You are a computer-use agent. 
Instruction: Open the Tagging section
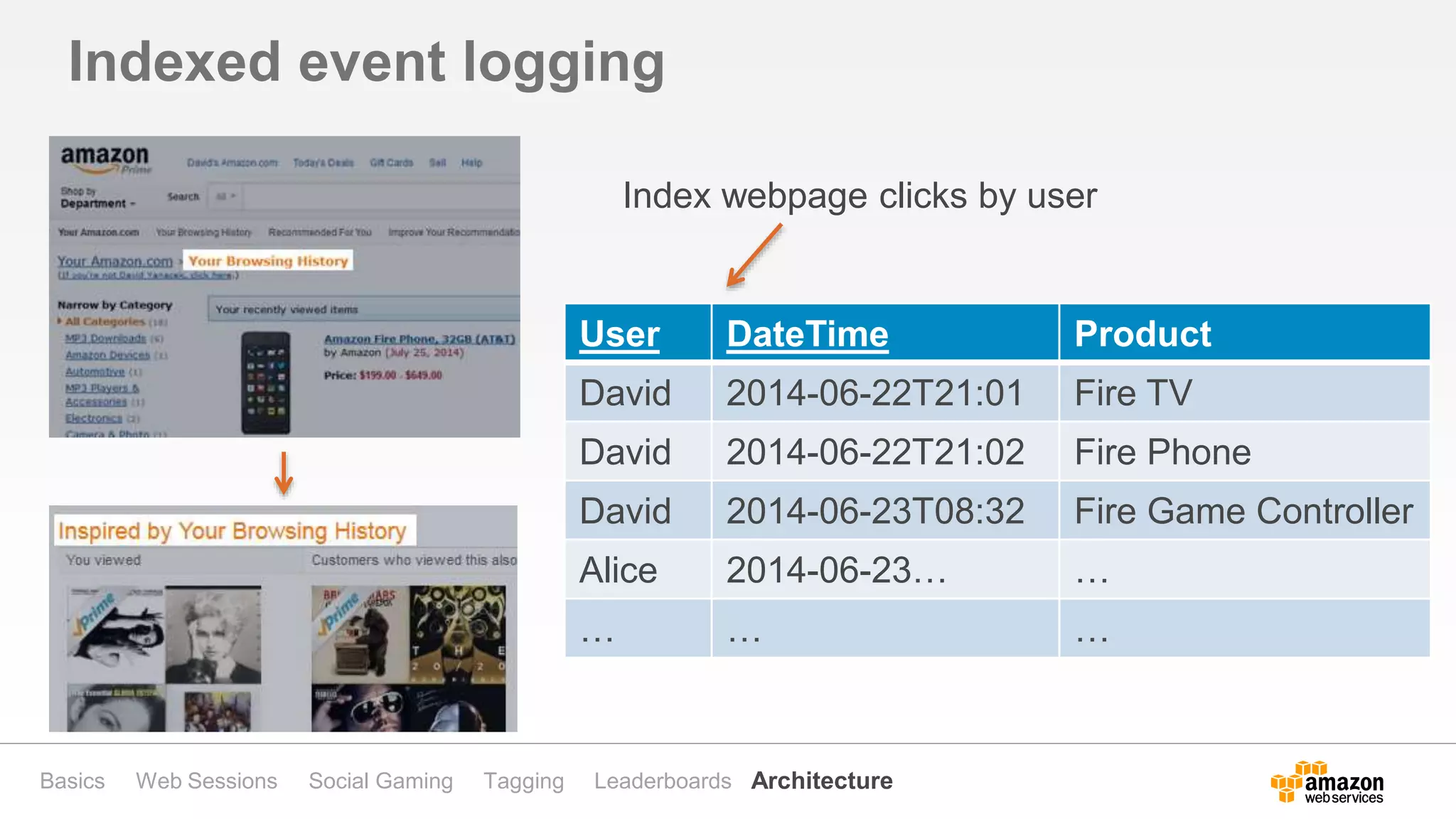pyautogui.click(x=523, y=781)
